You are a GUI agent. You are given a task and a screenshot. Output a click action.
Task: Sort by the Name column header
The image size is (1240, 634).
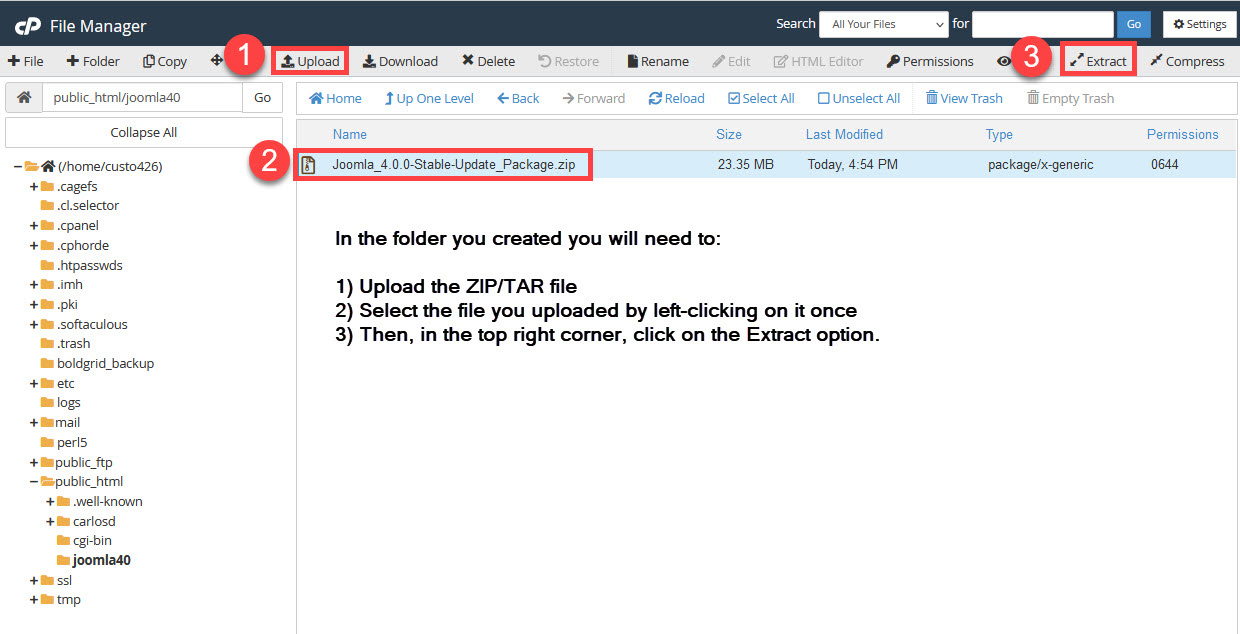[x=350, y=134]
